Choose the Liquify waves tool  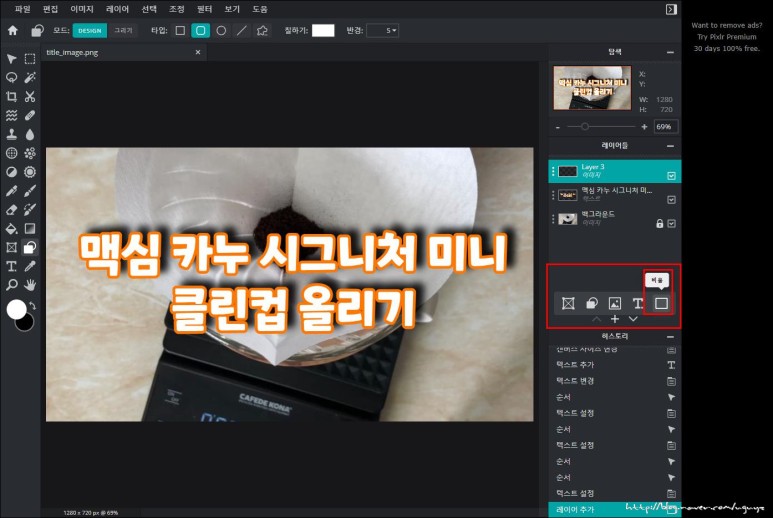click(11, 115)
